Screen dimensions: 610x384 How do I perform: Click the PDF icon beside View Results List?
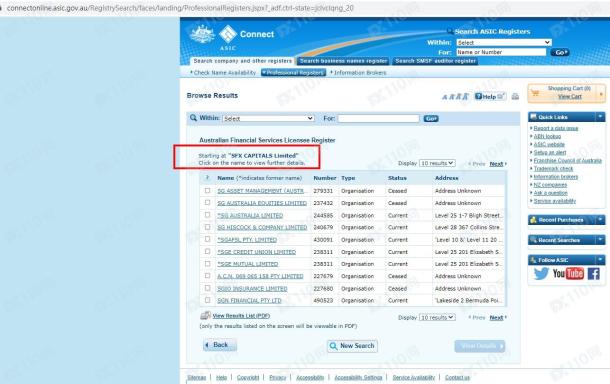pos(205,316)
